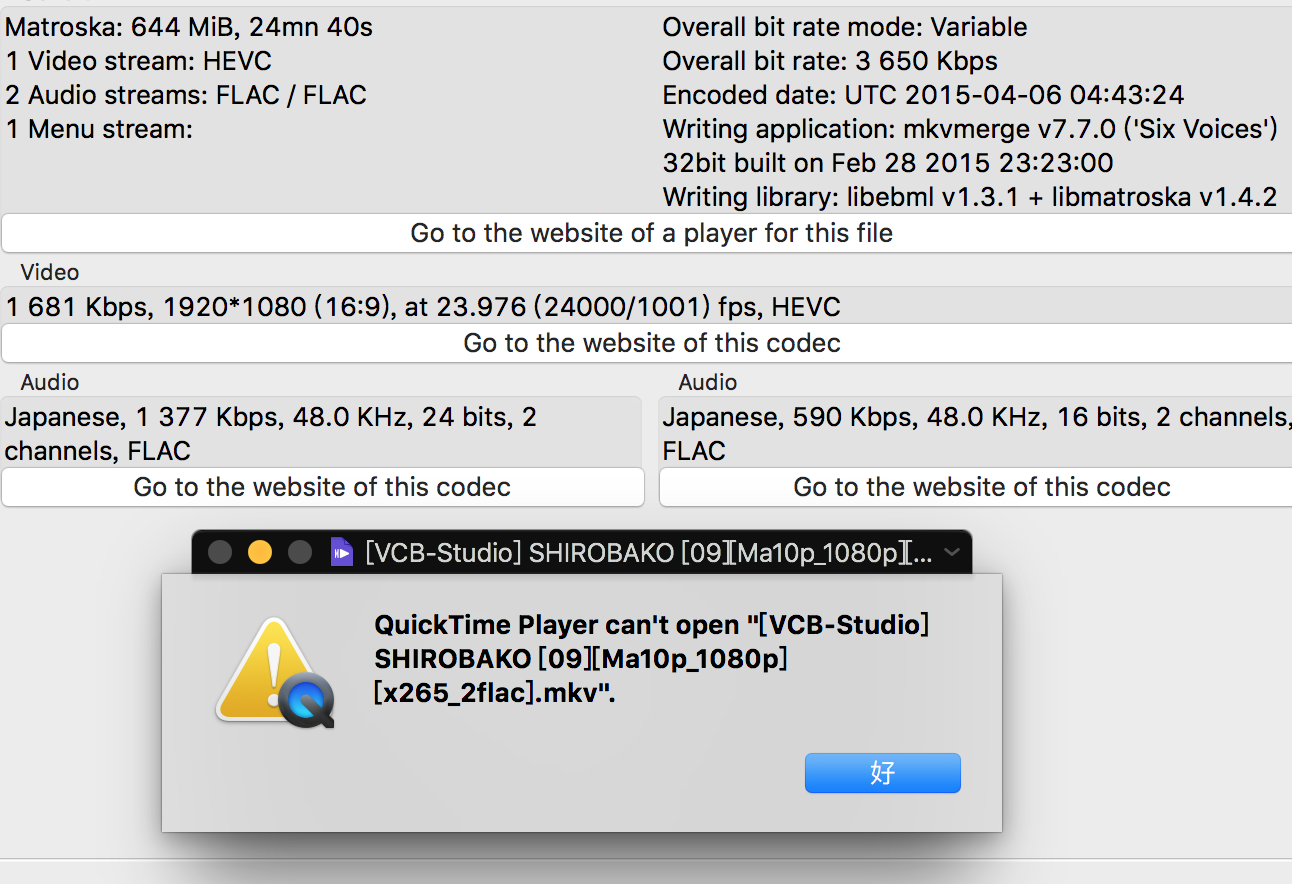Click the gray zoom button in title bar
This screenshot has height=884, width=1292.
(299, 552)
